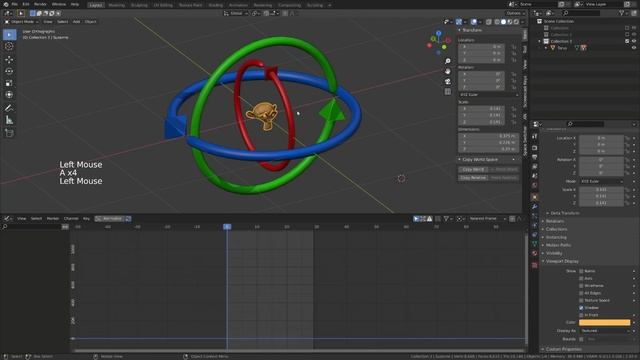Open the Tool properties tab icon
Image resolution: width=640 pixels, height=360 pixels.
[x=535, y=137]
